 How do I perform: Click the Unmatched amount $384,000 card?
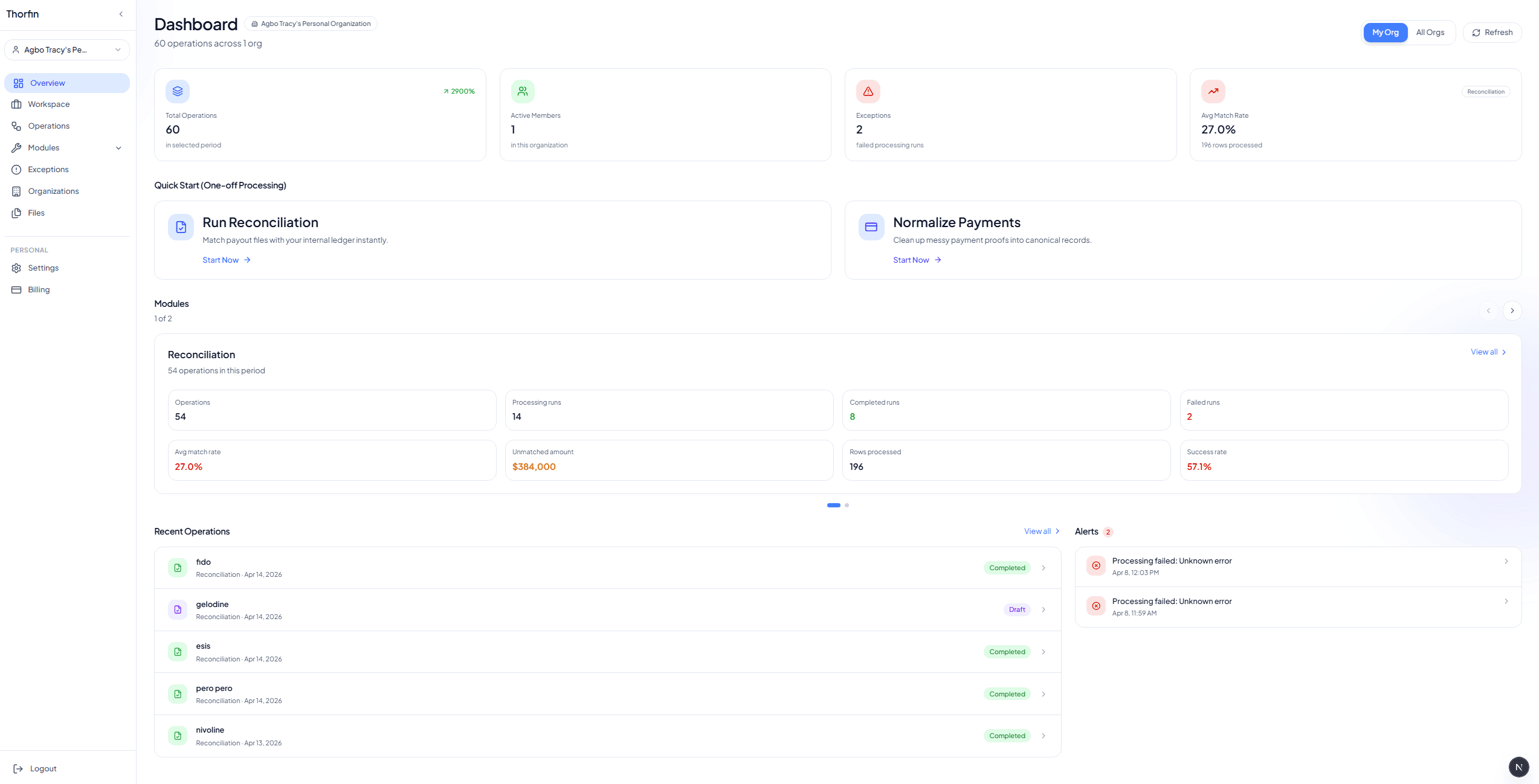(669, 460)
